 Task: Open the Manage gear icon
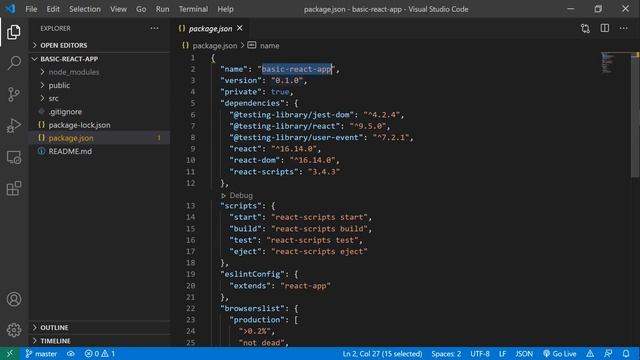pyautogui.click(x=13, y=330)
